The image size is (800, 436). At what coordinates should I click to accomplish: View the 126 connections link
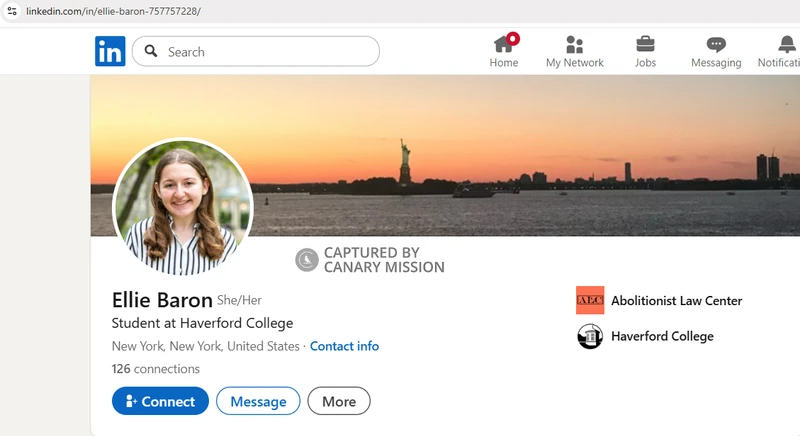tap(156, 369)
